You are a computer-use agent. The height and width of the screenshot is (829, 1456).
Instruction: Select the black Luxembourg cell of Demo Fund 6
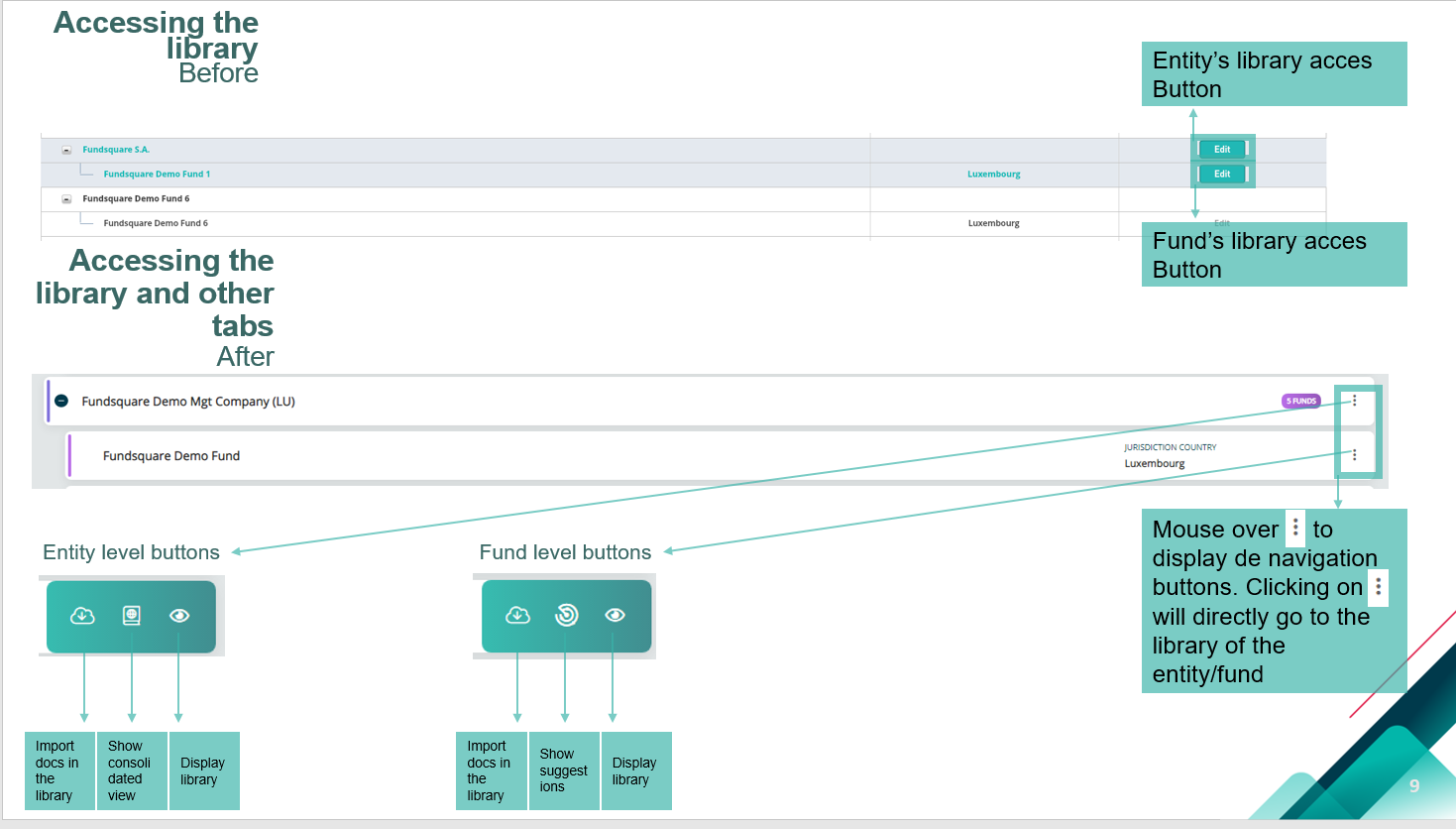coord(994,224)
